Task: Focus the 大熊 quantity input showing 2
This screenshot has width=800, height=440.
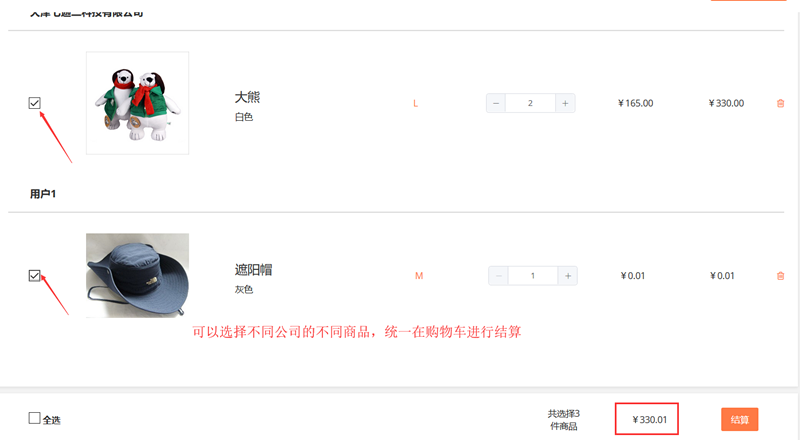Action: click(x=531, y=103)
